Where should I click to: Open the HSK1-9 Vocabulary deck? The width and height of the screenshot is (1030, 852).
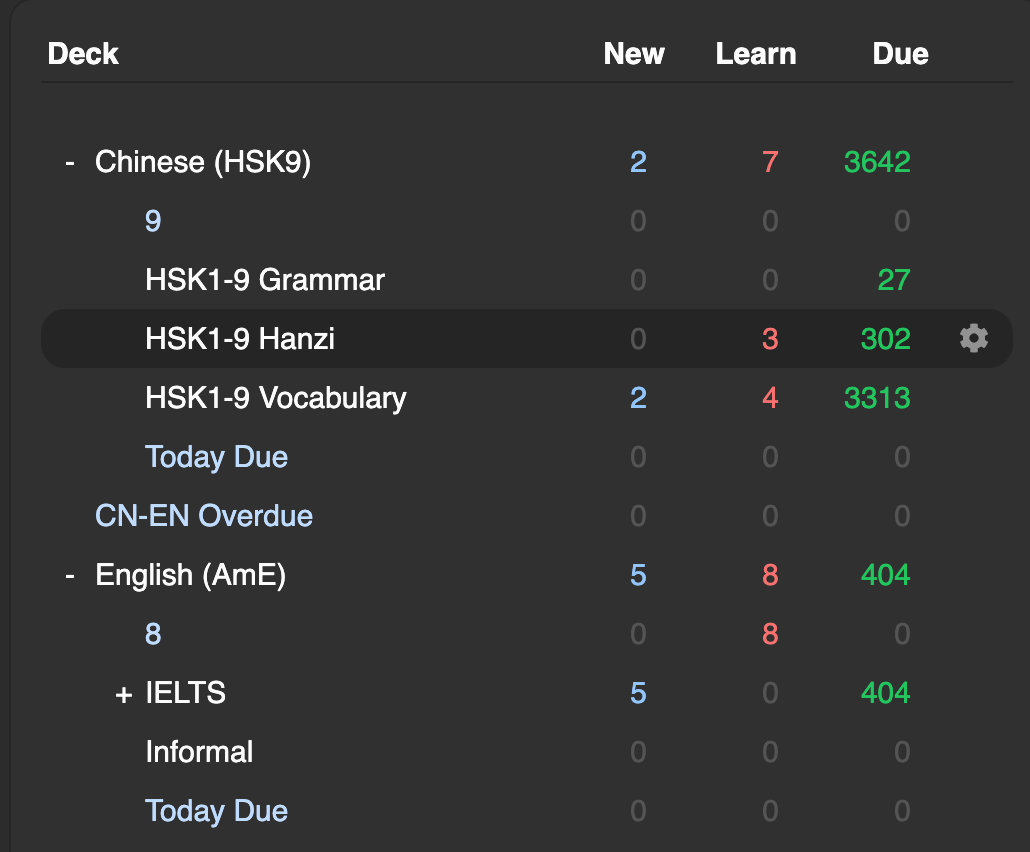click(x=275, y=398)
